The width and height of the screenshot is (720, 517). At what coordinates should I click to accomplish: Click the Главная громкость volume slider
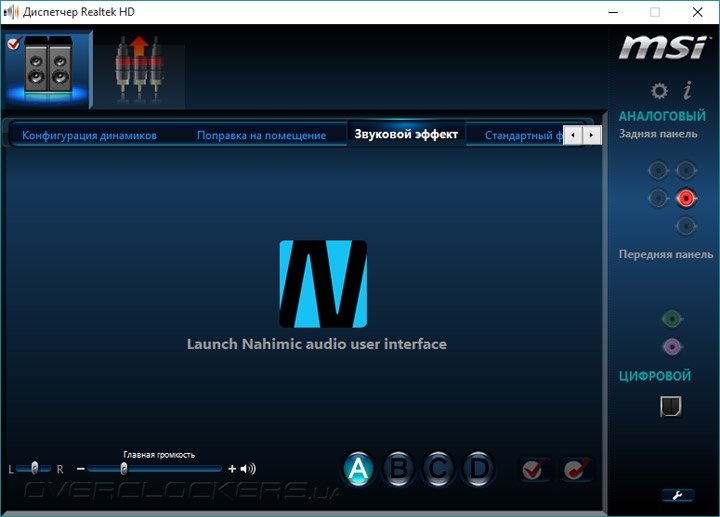click(x=155, y=469)
